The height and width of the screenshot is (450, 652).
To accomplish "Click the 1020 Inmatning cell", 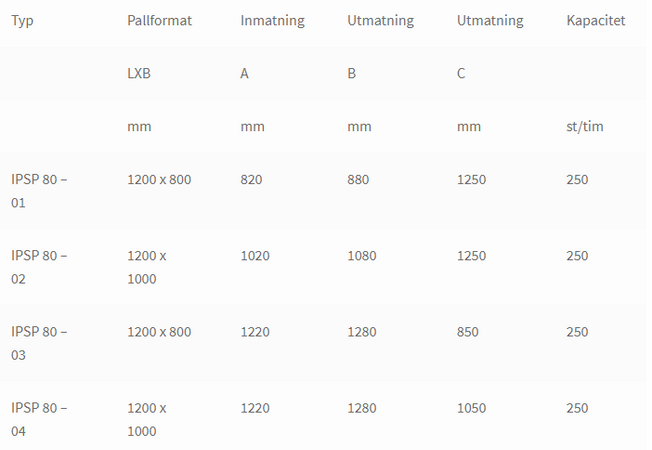I will [x=255, y=256].
